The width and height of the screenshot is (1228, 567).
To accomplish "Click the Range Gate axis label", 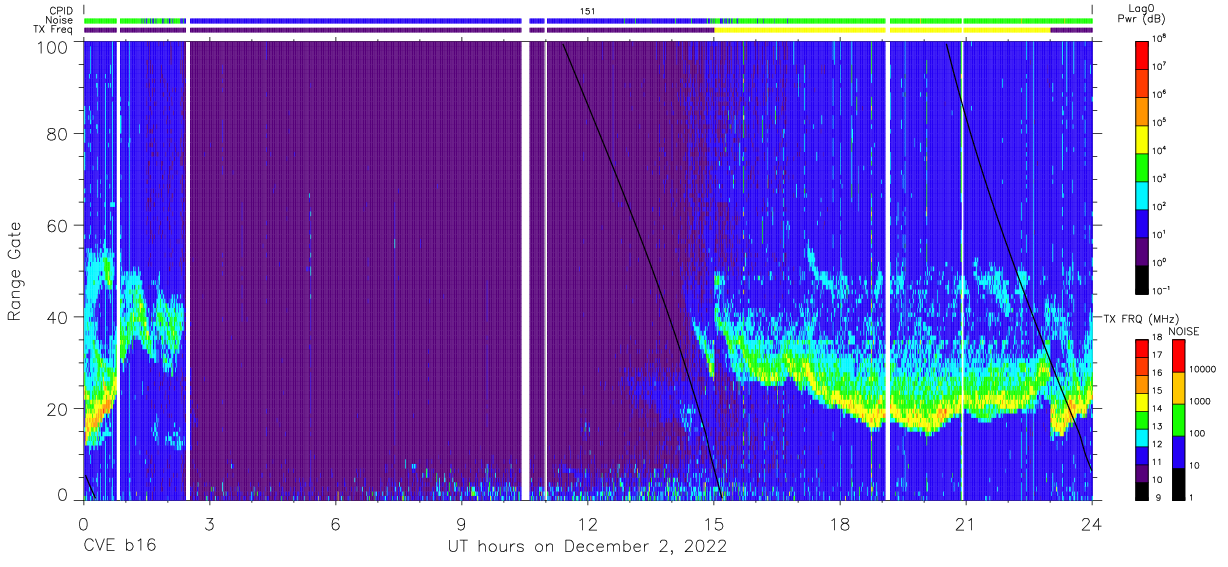I will [16, 272].
